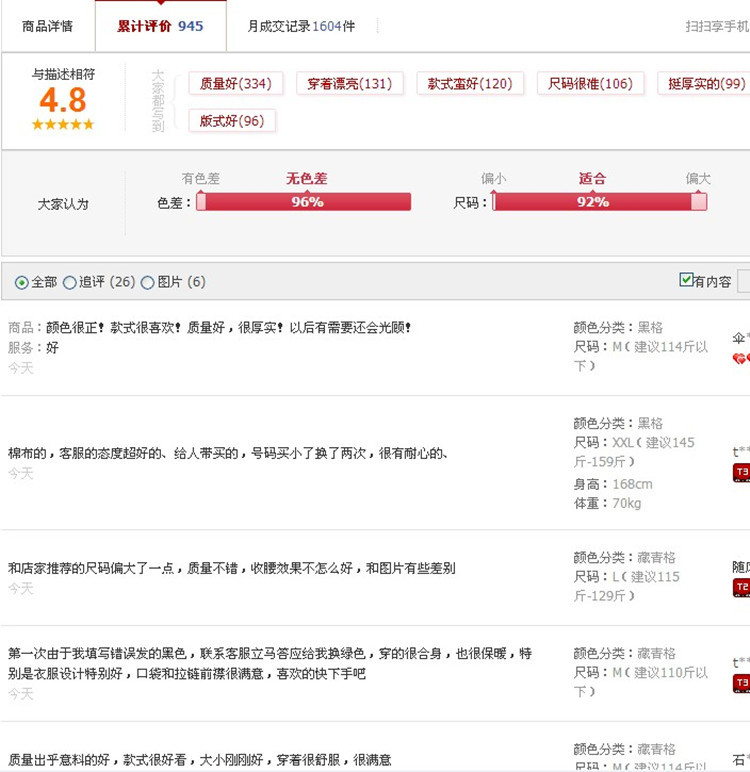750x772 pixels.
Task: Click the T3 badge beside the 第一次 review
Action: pyautogui.click(x=741, y=682)
